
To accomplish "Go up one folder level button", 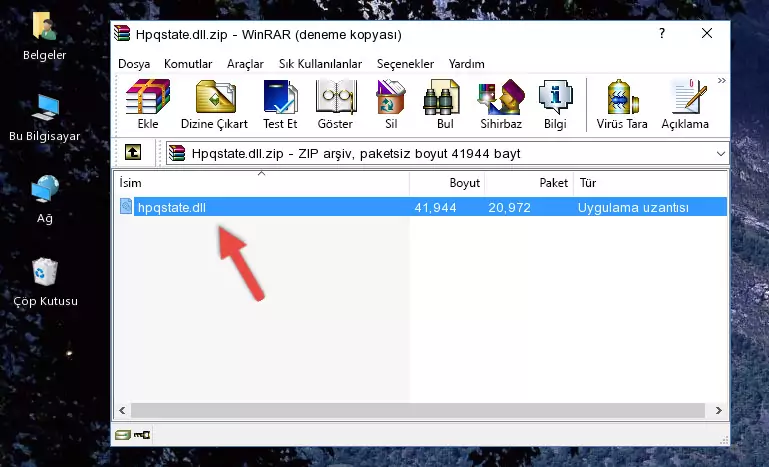I will coord(133,153).
